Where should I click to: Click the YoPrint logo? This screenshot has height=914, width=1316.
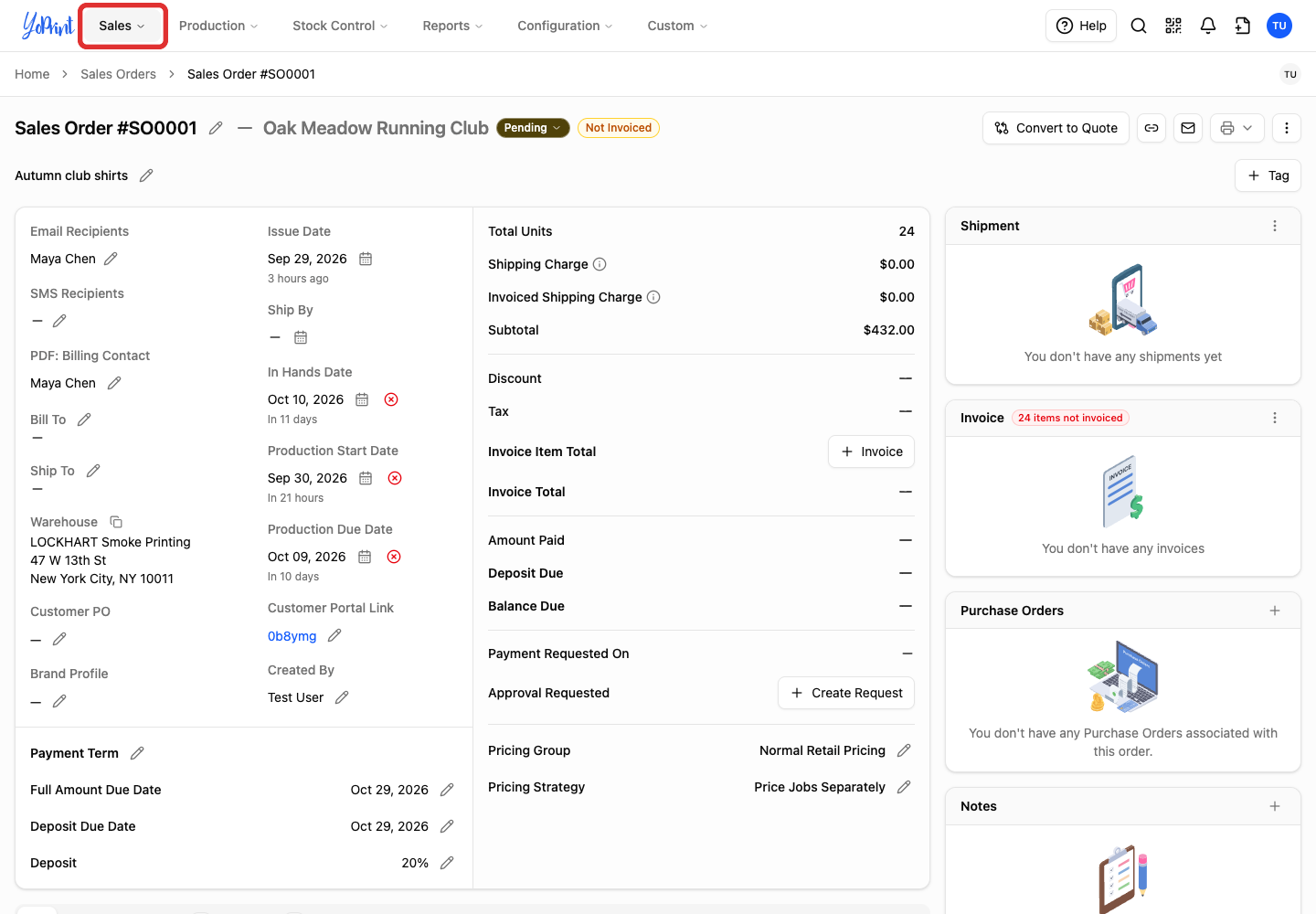tap(48, 26)
